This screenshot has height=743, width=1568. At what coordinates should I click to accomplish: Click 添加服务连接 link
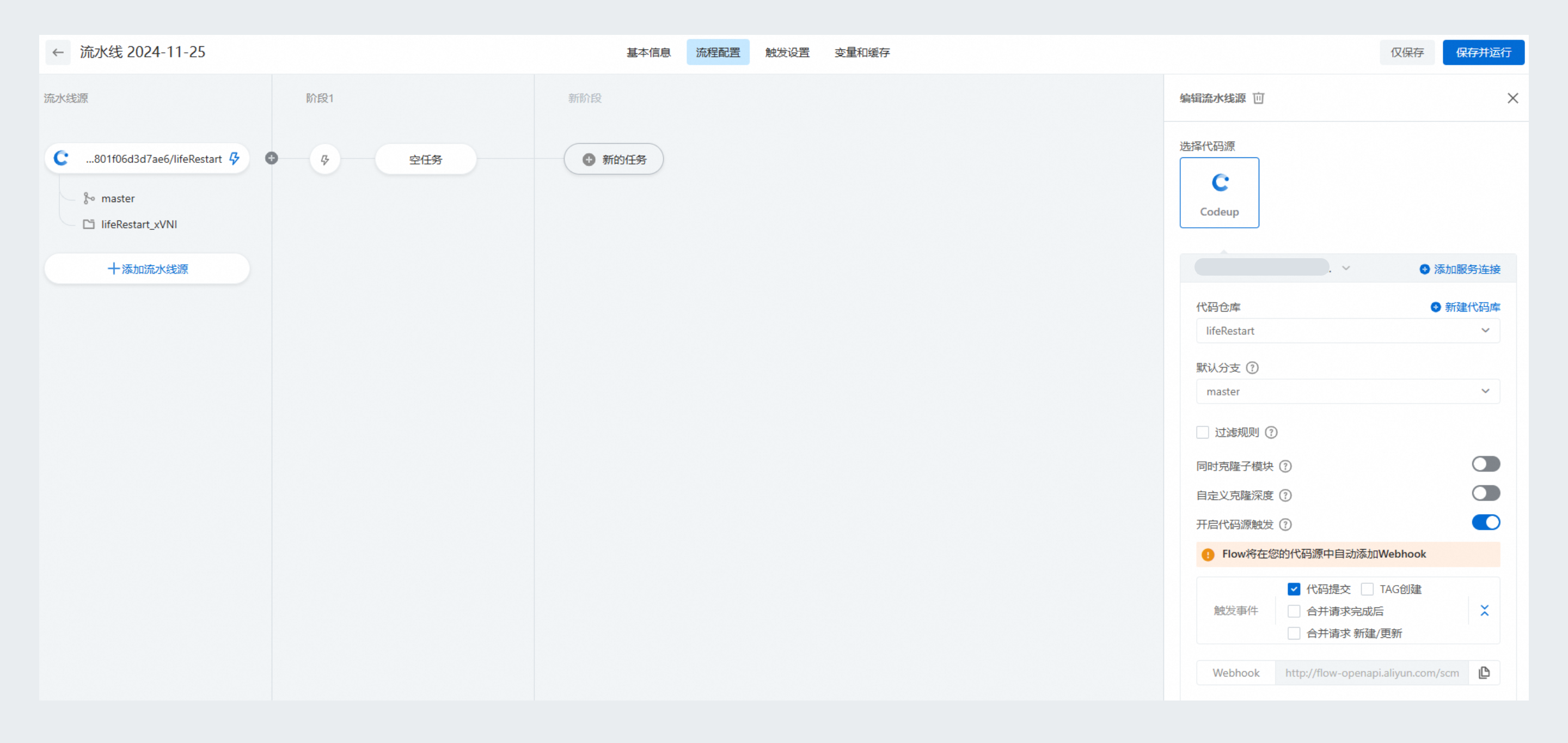click(x=1460, y=269)
